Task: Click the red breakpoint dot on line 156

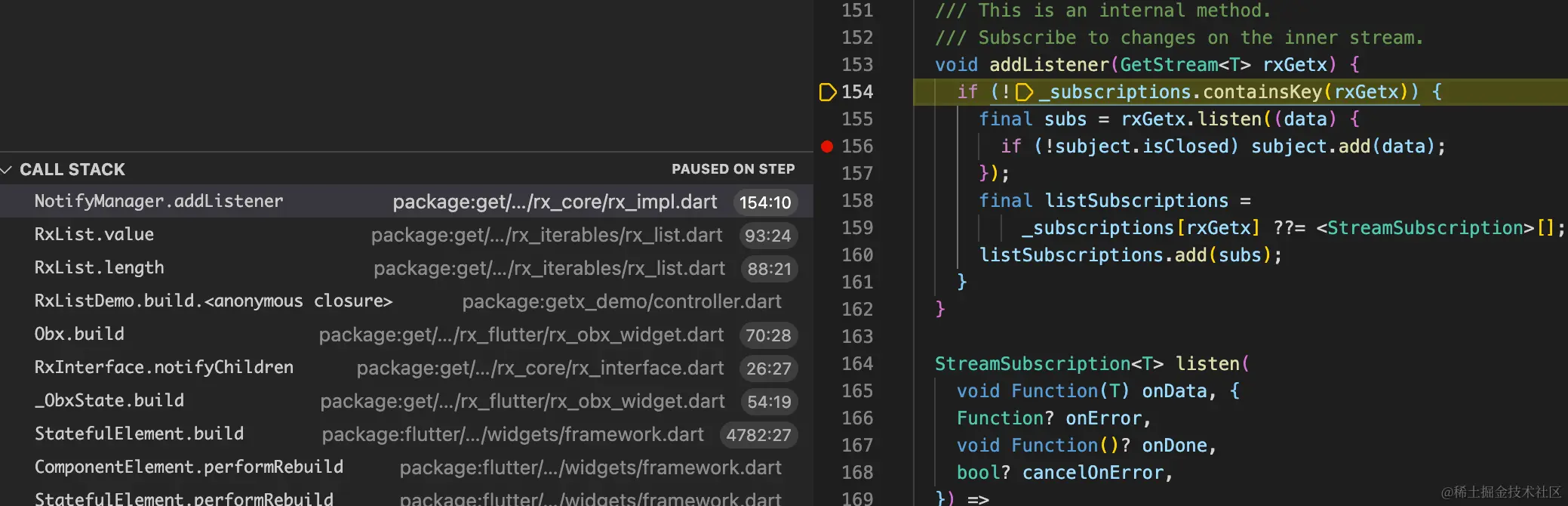Action: 827,147
